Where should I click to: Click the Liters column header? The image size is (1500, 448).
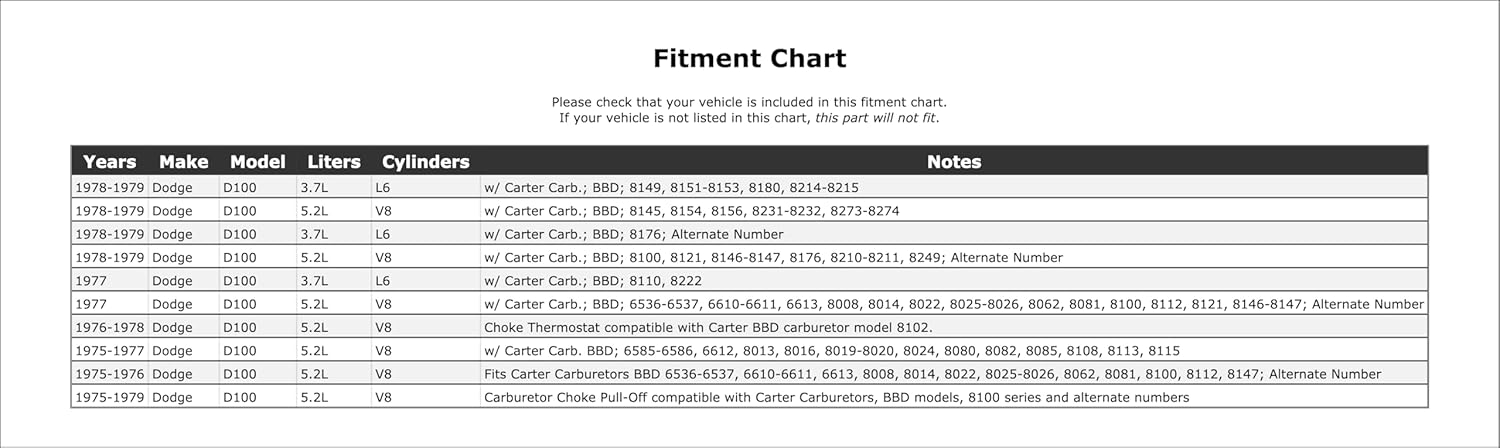click(333, 162)
